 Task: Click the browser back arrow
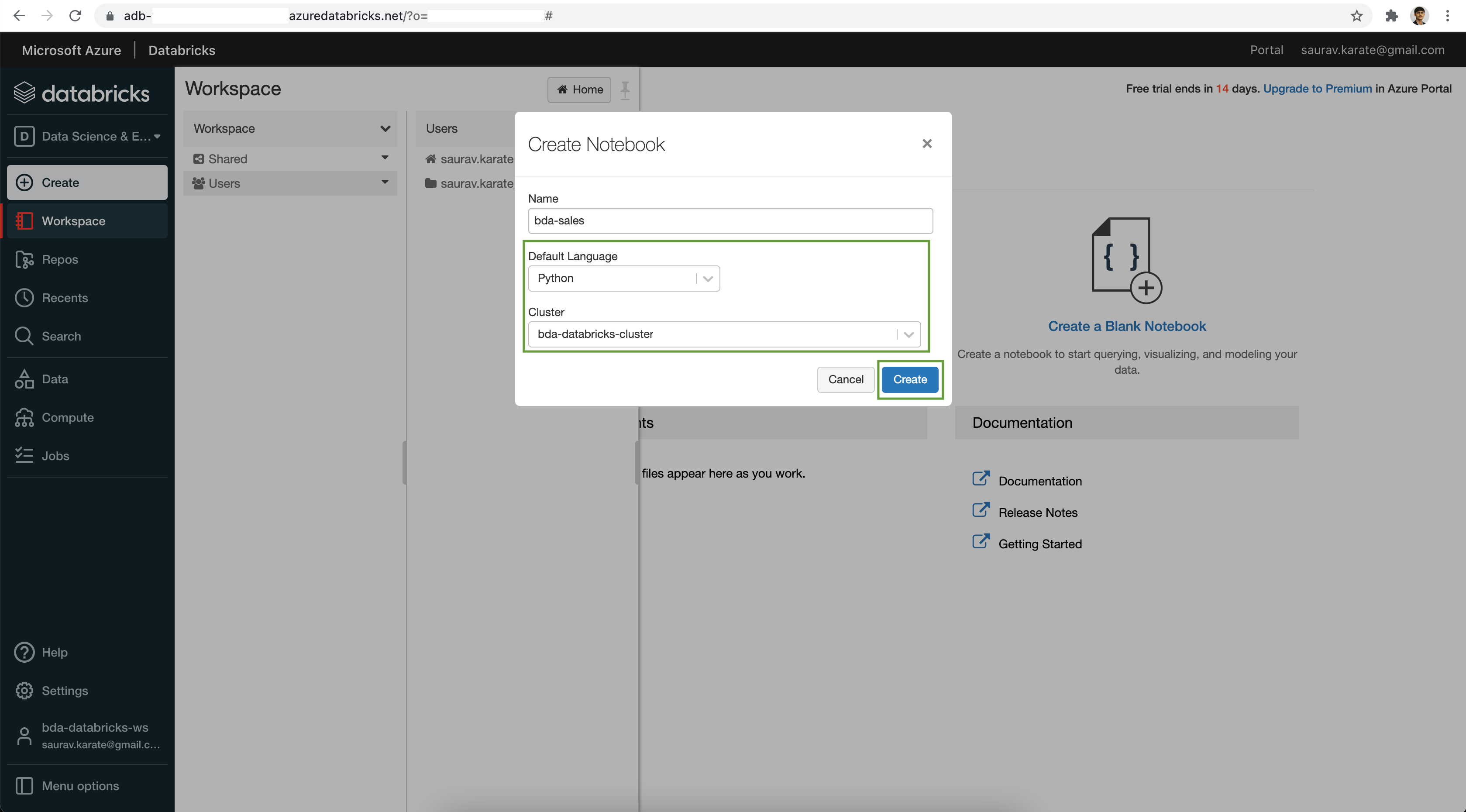click(19, 15)
